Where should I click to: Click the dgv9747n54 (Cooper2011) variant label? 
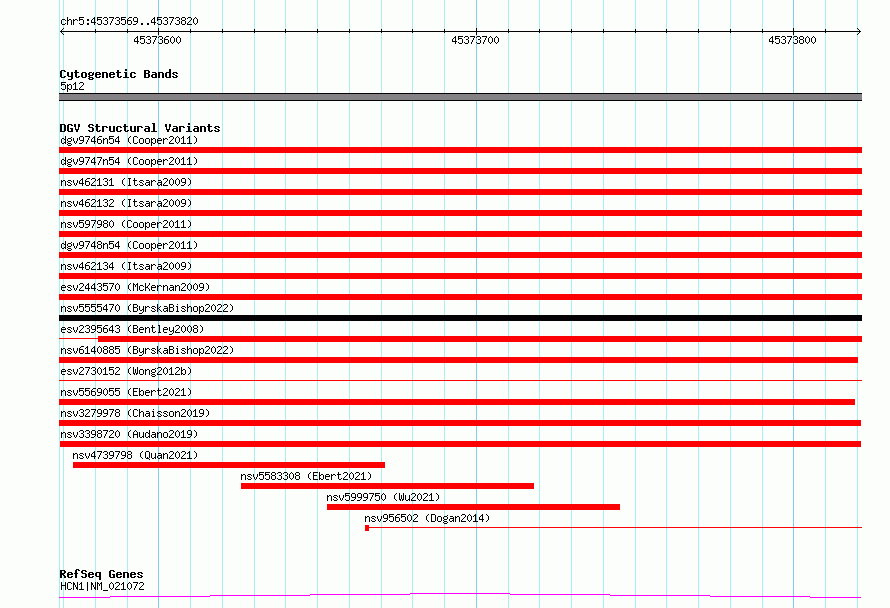(x=129, y=161)
